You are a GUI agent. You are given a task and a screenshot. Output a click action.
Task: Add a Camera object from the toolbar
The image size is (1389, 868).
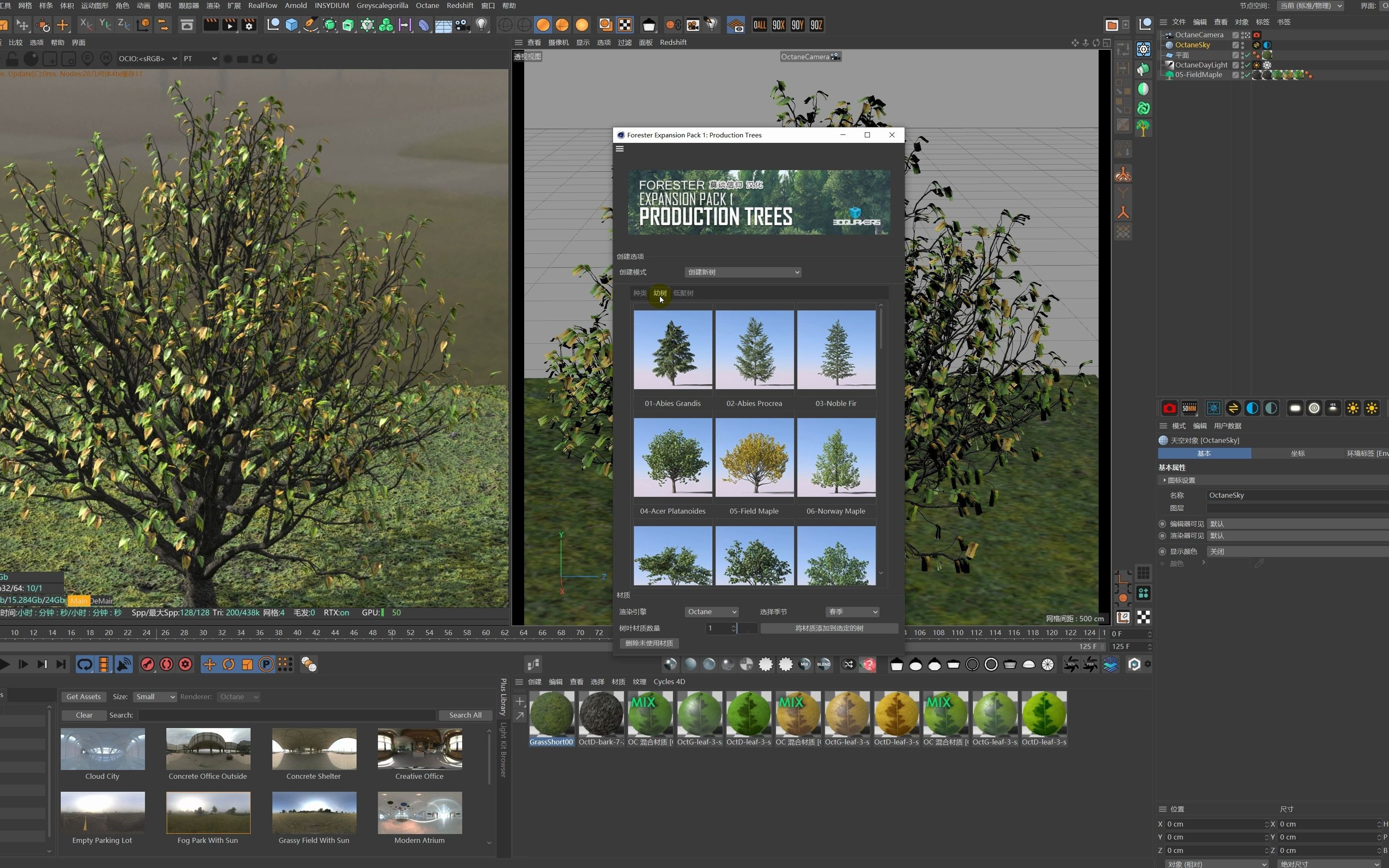pyautogui.click(x=462, y=25)
